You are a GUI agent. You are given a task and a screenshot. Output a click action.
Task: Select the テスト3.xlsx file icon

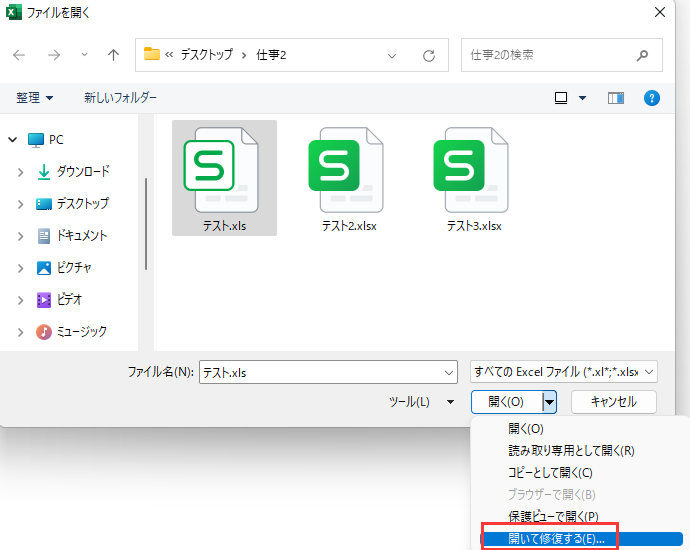click(x=473, y=168)
